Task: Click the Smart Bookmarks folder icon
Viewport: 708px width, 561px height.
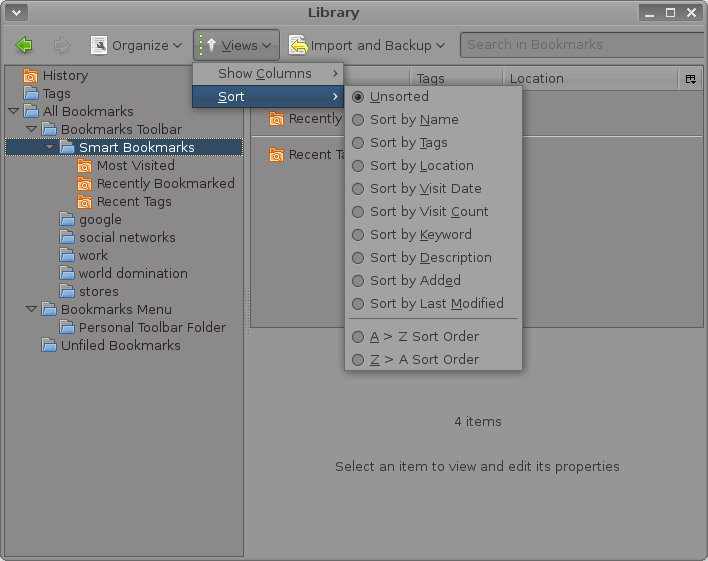Action: pos(67,147)
